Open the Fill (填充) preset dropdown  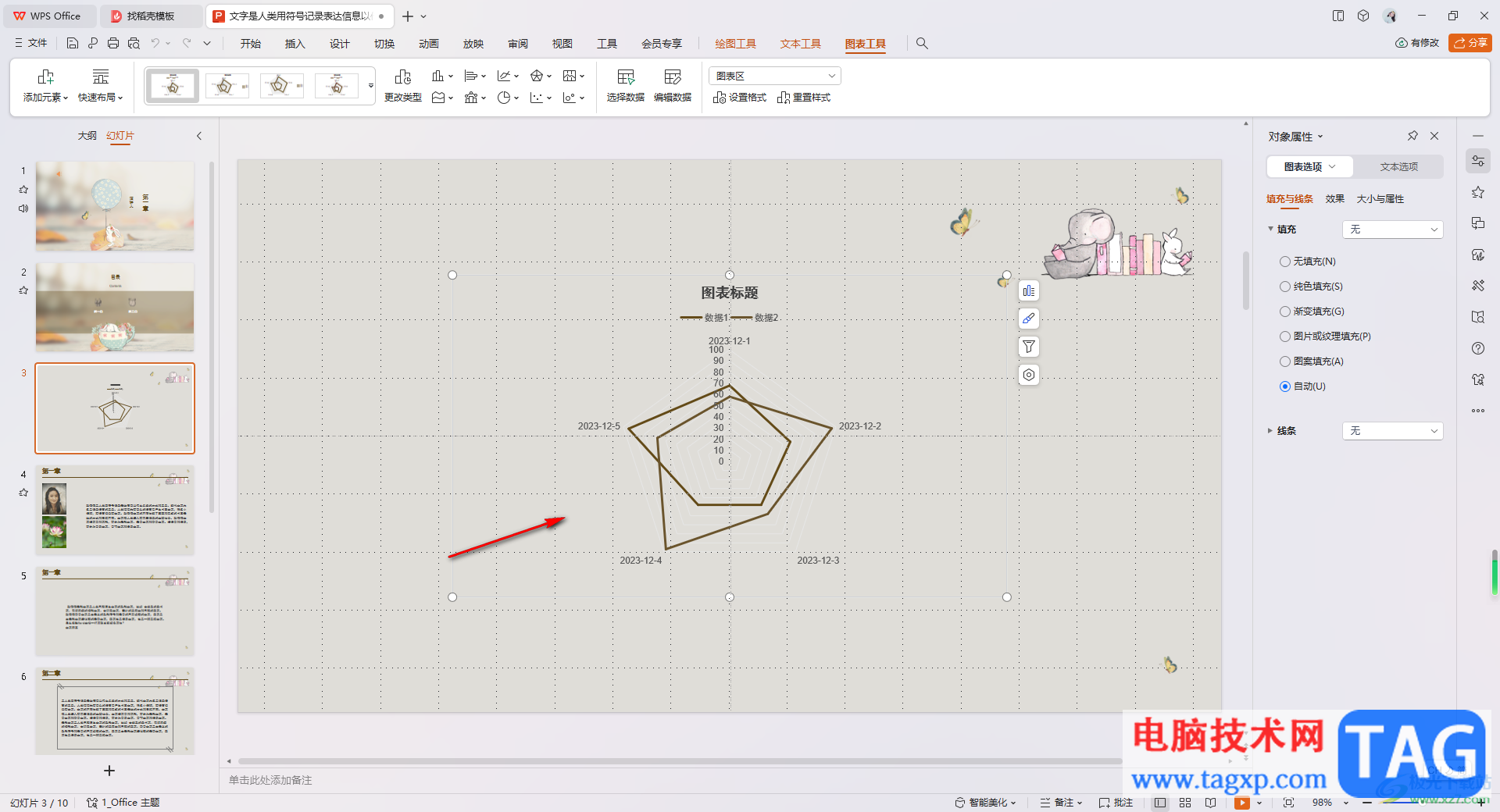[1392, 230]
